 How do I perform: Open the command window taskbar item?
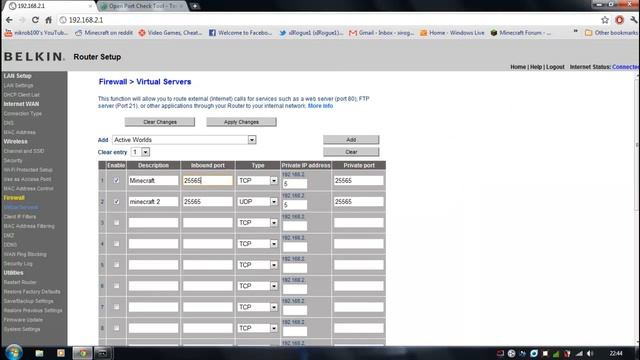103,353
